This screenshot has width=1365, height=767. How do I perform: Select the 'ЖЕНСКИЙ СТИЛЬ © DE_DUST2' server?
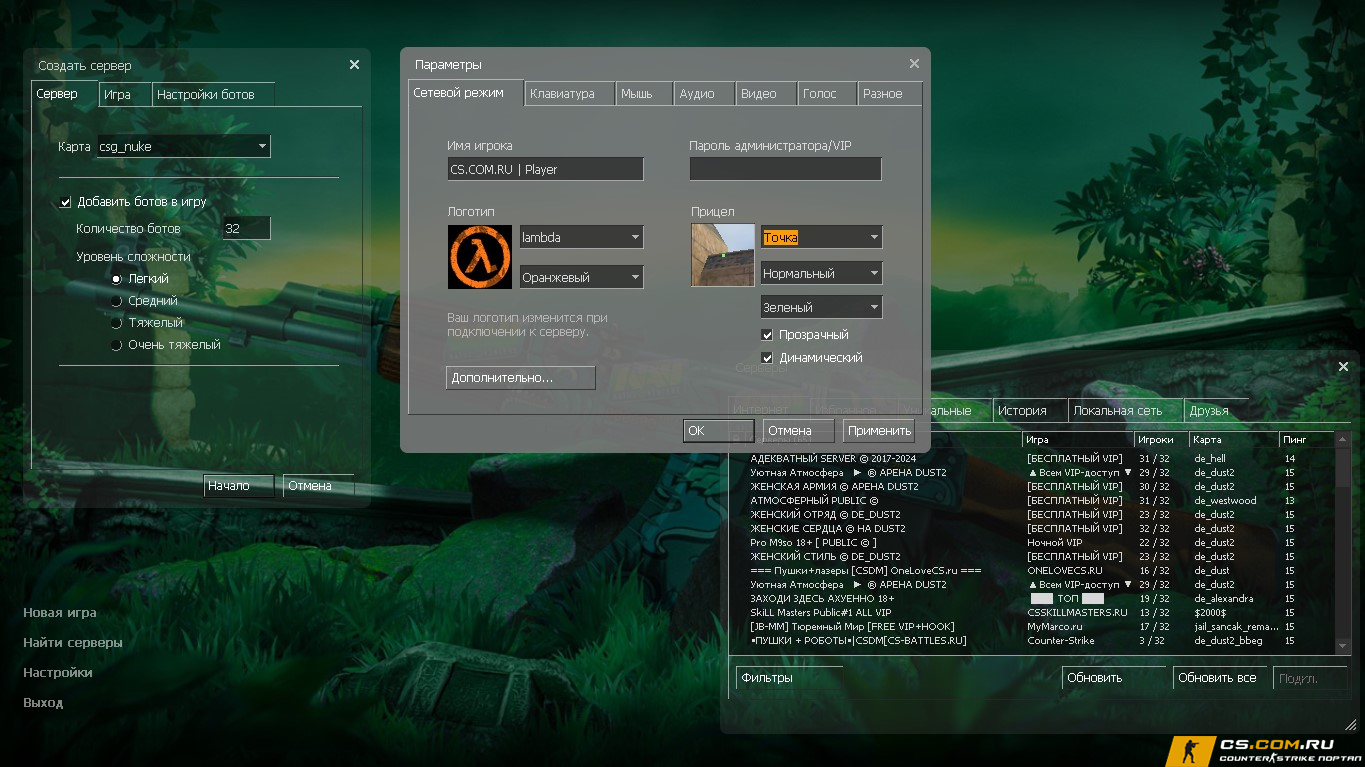click(1035, 557)
